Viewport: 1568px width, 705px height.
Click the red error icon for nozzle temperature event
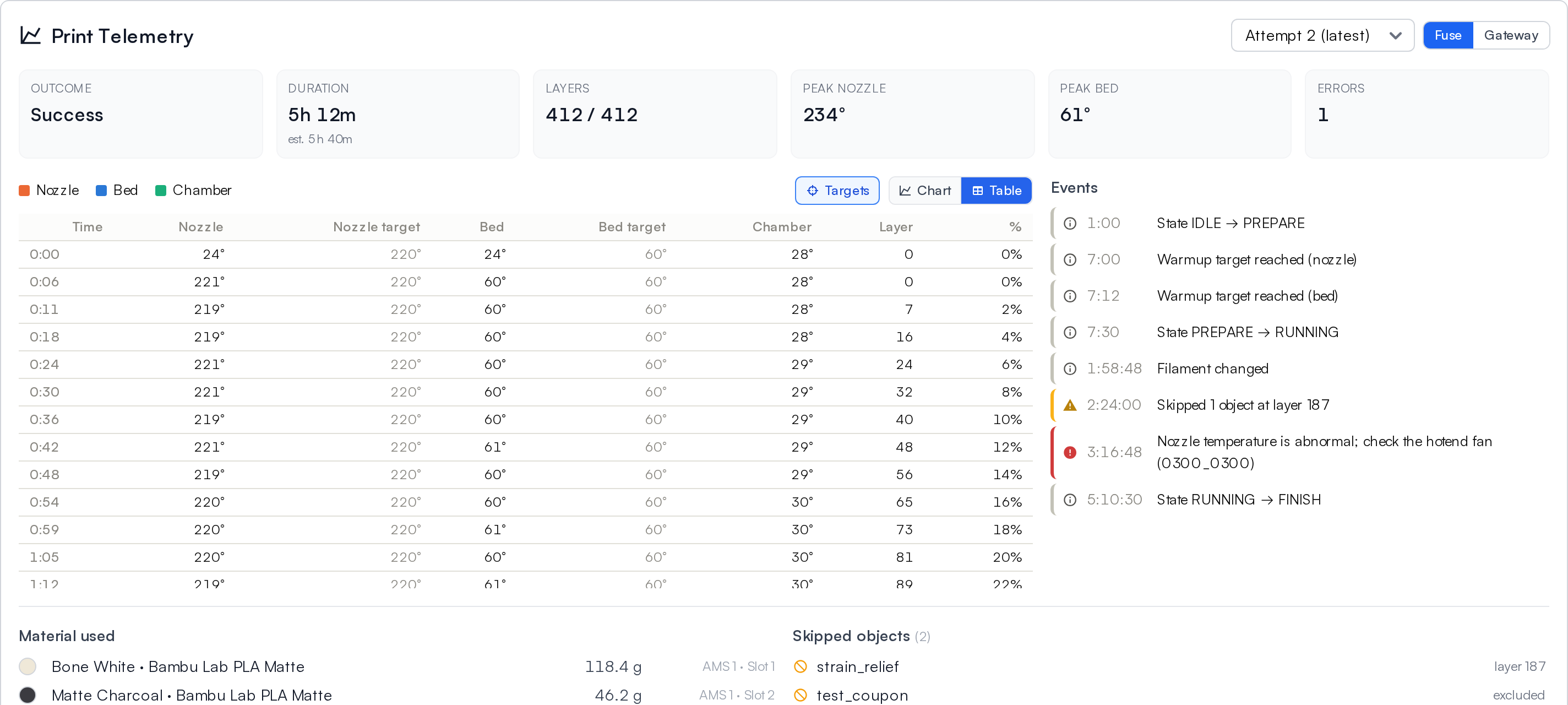pyautogui.click(x=1070, y=452)
